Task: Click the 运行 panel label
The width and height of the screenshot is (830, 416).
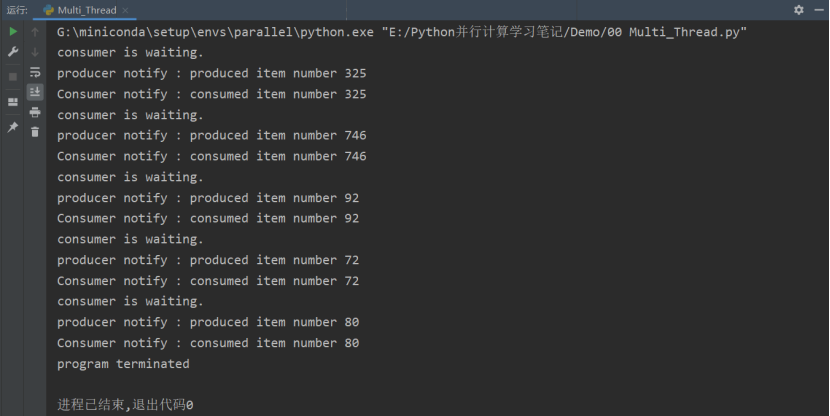Action: pos(17,10)
